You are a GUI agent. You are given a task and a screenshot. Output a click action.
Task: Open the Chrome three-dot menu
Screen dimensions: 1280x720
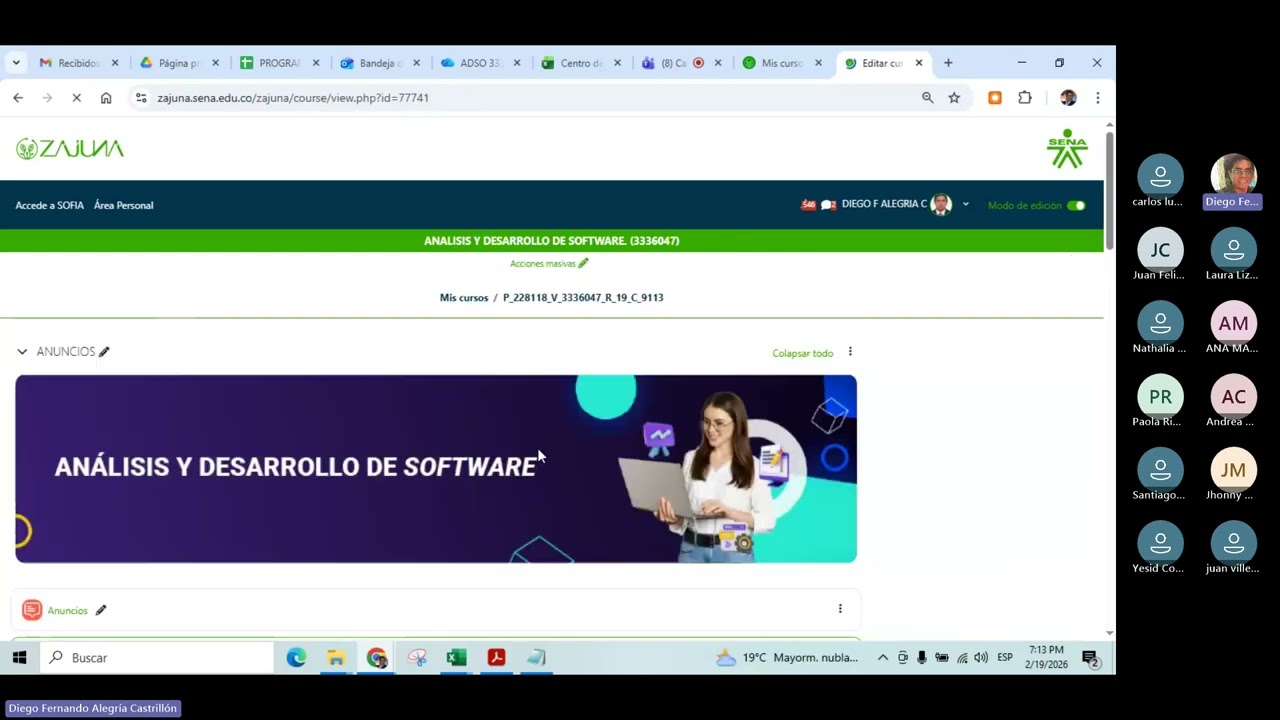point(1097,98)
